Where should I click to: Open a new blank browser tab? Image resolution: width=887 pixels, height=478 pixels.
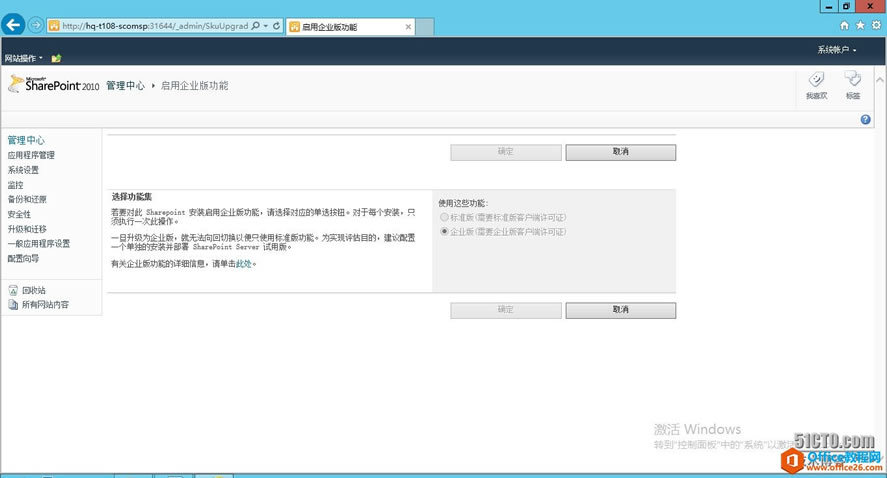(x=425, y=27)
